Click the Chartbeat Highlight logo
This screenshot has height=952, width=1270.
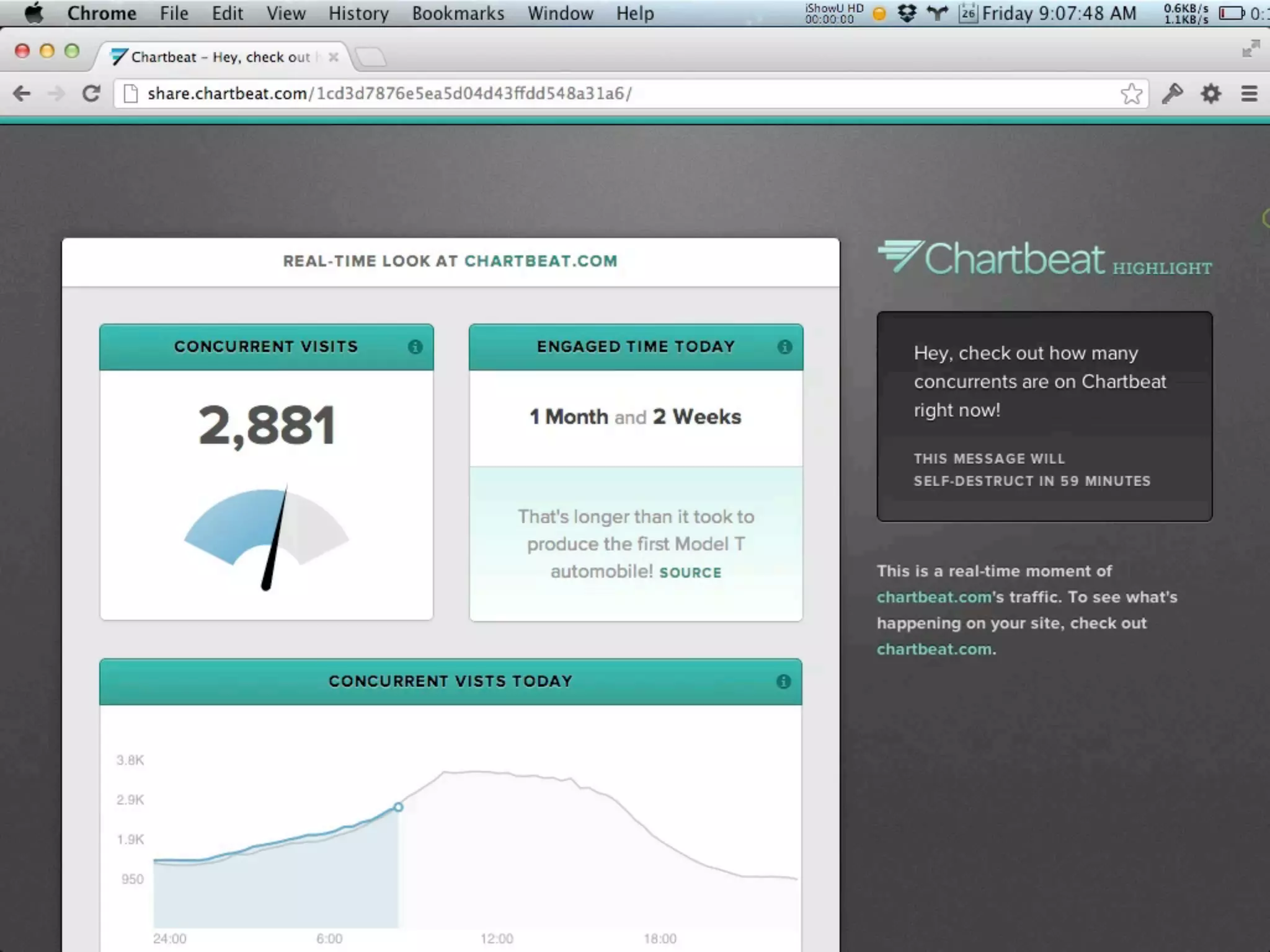pyautogui.click(x=1044, y=259)
